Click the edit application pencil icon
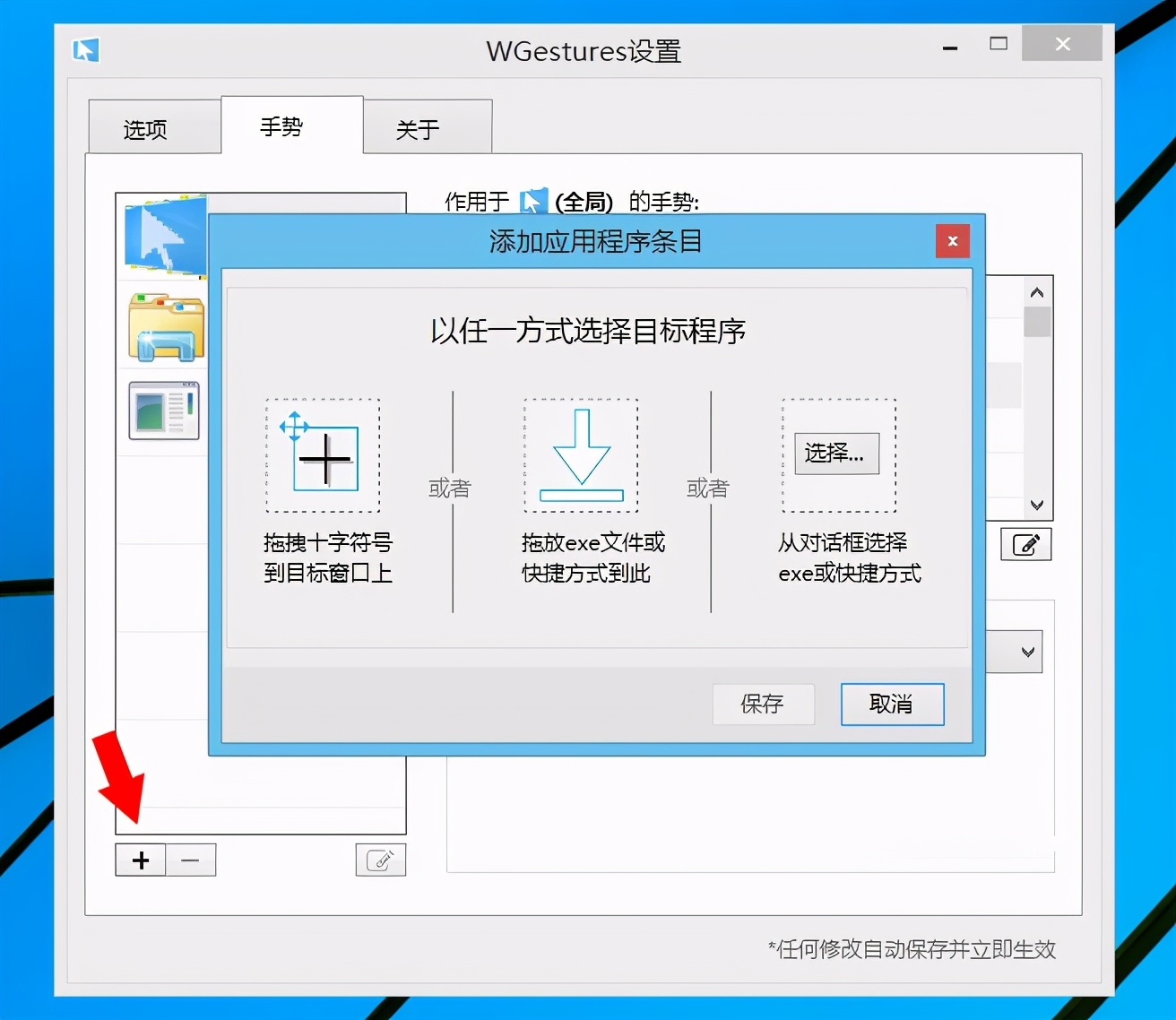Viewport: 1176px width, 1020px height. 381,860
